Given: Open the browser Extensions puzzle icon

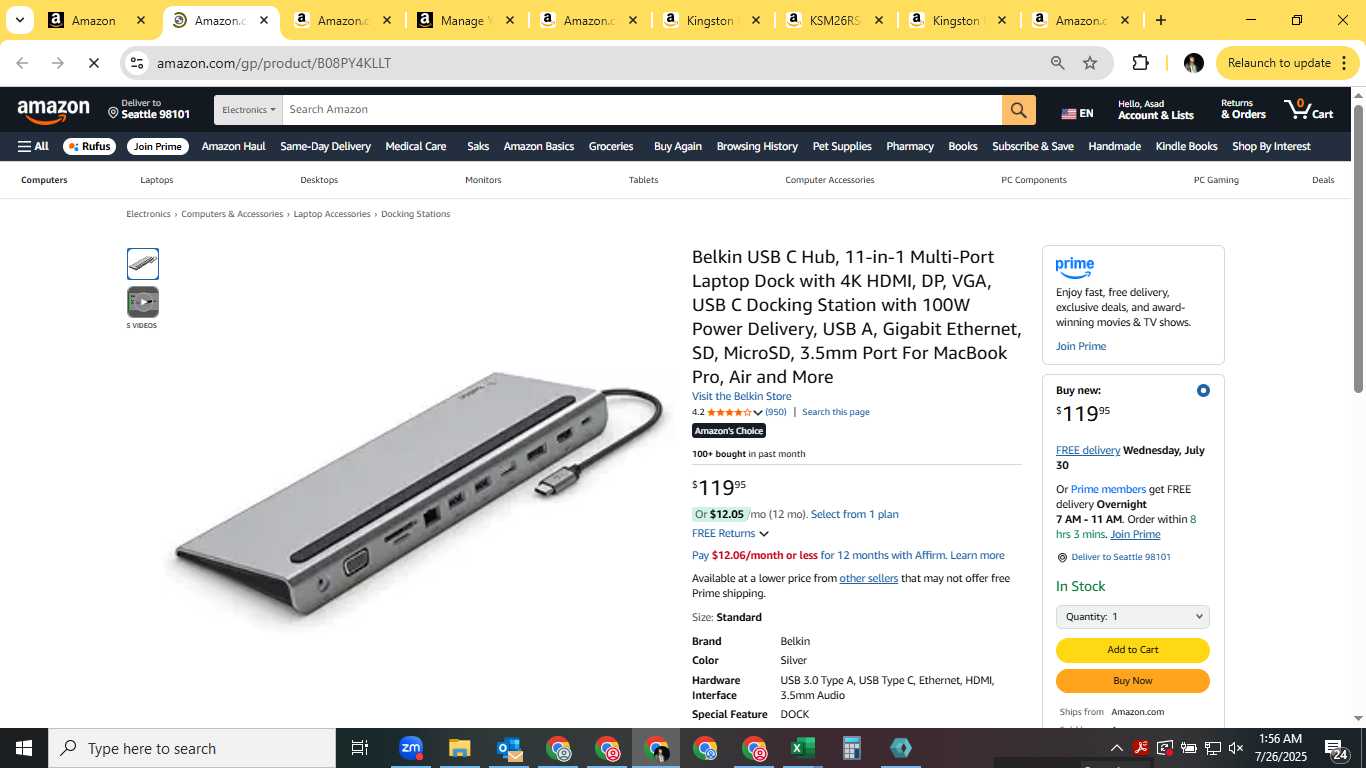Looking at the screenshot, I should (x=1140, y=63).
